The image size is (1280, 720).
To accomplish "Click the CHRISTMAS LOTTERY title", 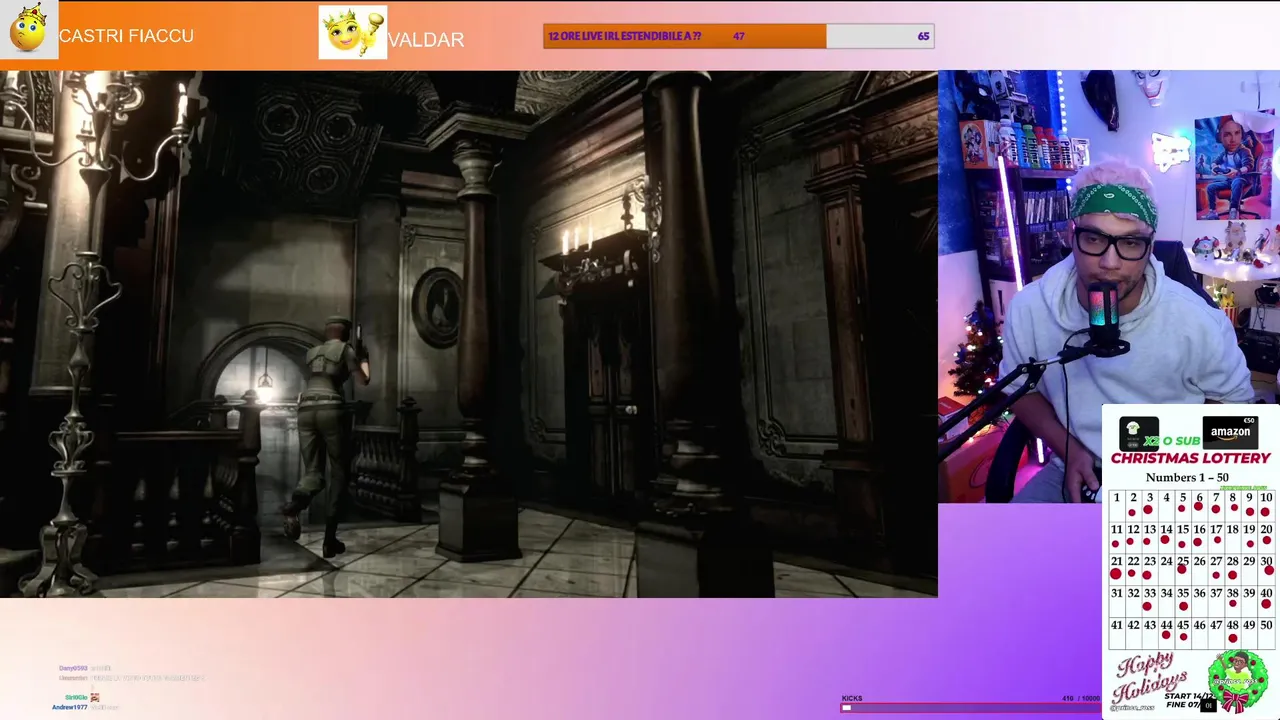I will click(1190, 458).
